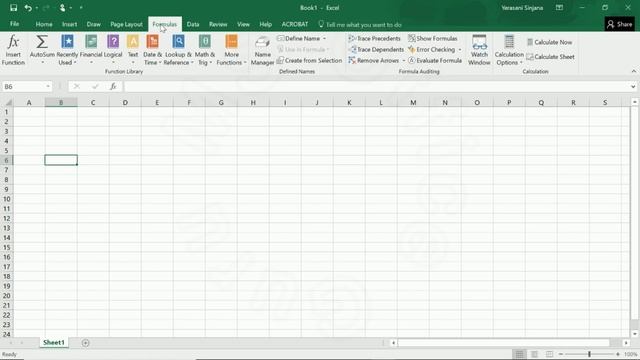Collapse the ribbon with the chevron
640x360 pixels.
[633, 71]
